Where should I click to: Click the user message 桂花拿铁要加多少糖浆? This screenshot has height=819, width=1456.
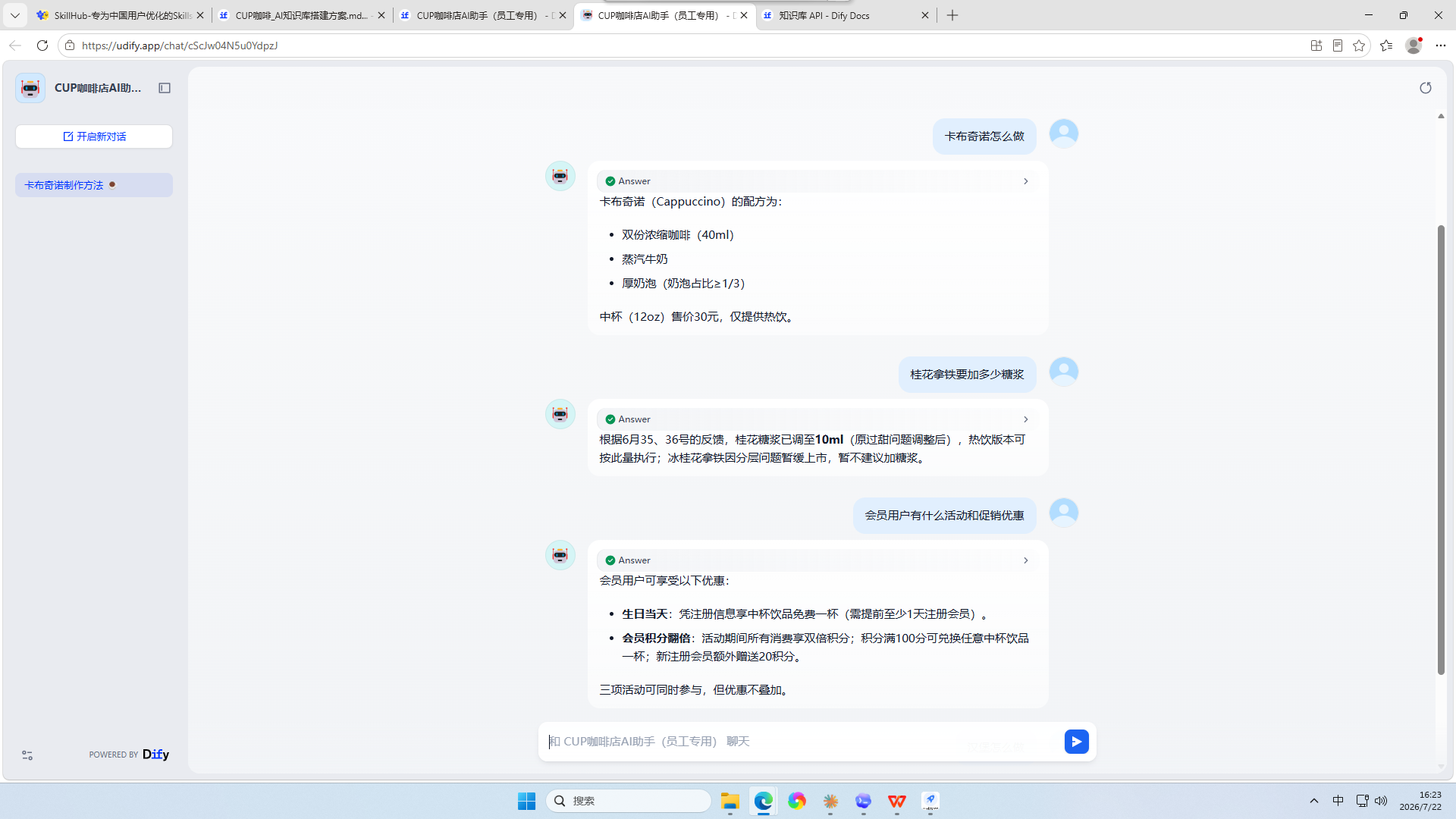click(x=968, y=375)
